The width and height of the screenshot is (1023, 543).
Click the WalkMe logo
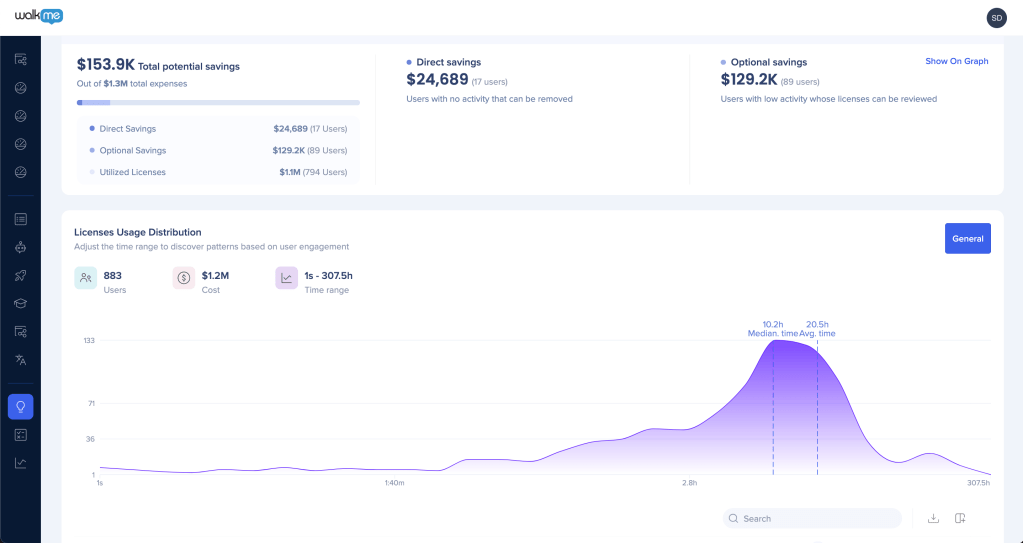(39, 16)
